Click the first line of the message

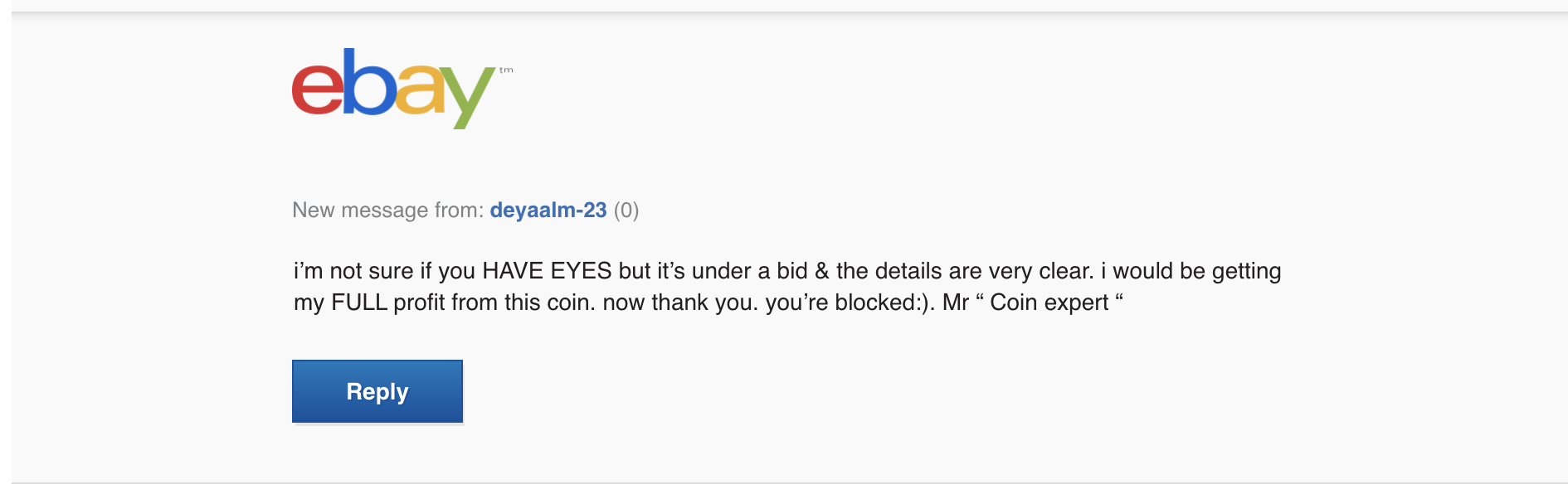click(x=787, y=272)
